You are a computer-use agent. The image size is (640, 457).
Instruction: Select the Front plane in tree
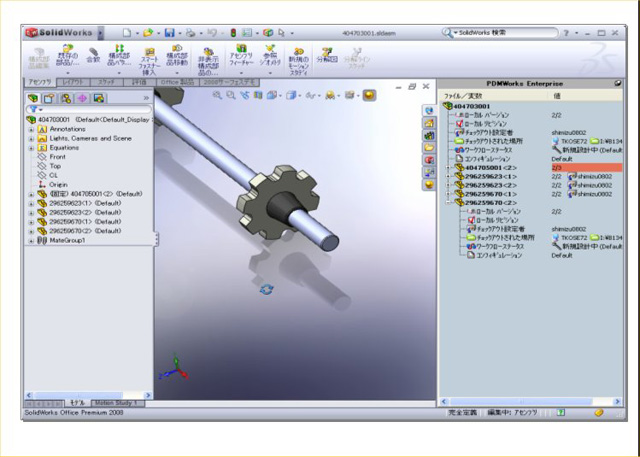(x=57, y=157)
